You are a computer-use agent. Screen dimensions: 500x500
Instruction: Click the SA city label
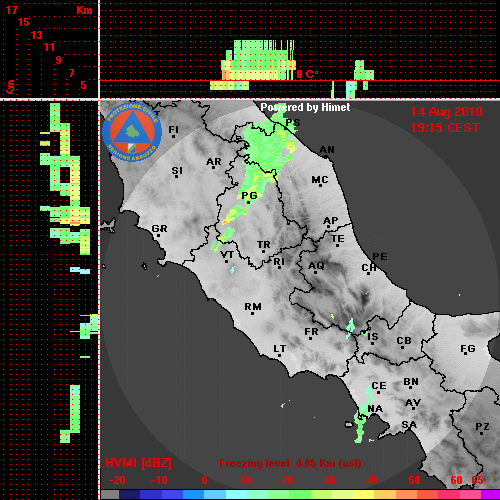point(409,425)
